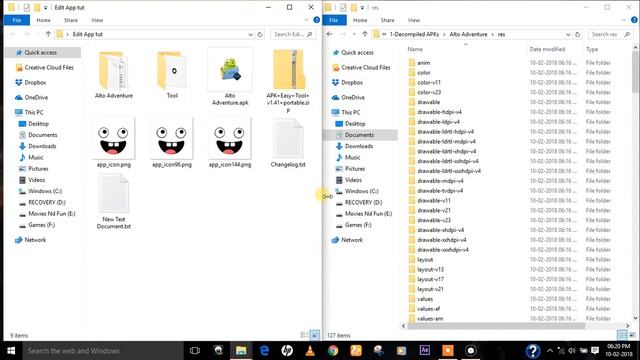This screenshot has width=640, height=360.
Task: Click Alto Adventure breadcrumb in res address bar
Action: point(468,34)
